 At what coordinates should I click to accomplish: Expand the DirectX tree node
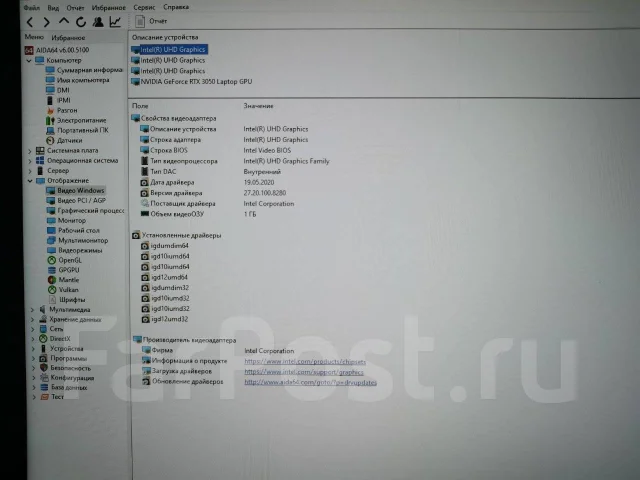[x=33, y=339]
